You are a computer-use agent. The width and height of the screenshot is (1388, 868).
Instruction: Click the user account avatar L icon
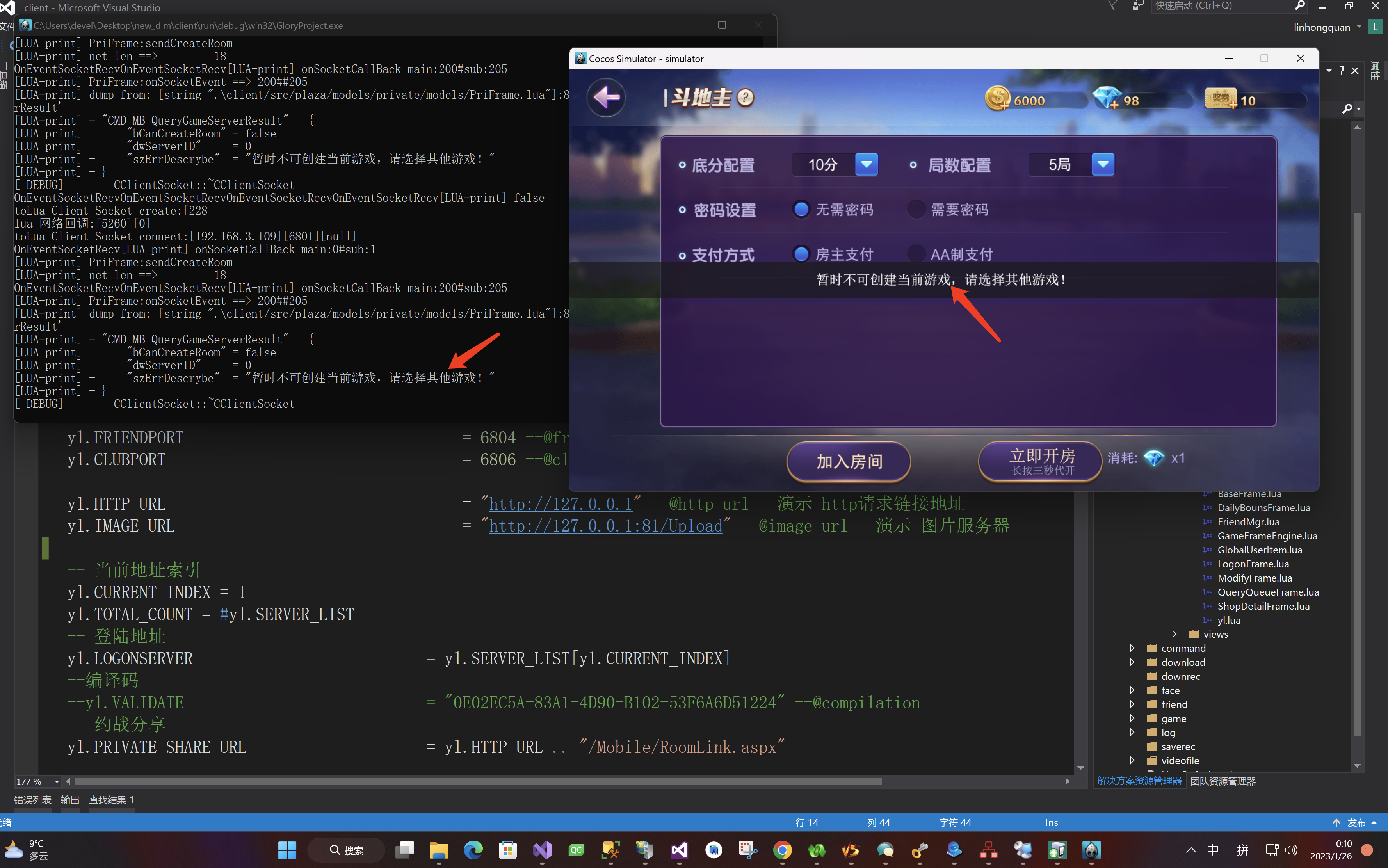1376,27
